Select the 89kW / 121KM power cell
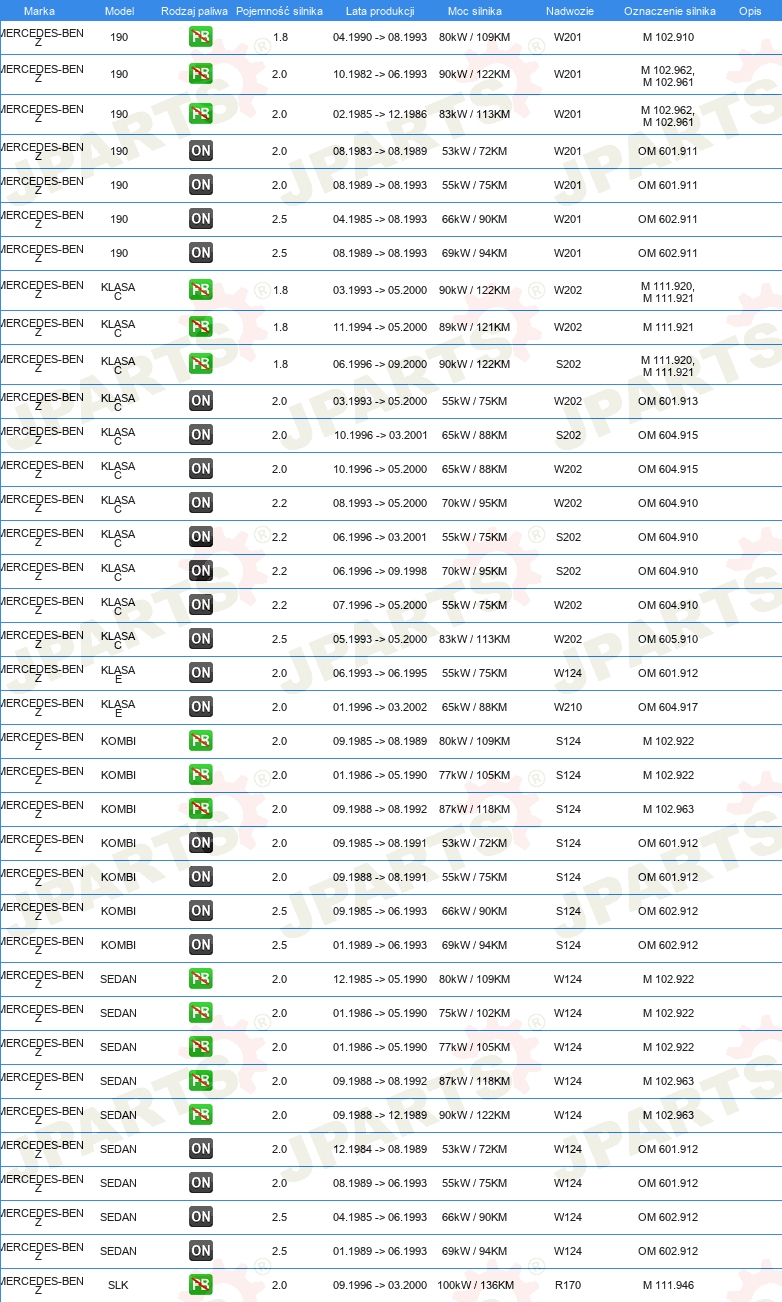 point(475,328)
